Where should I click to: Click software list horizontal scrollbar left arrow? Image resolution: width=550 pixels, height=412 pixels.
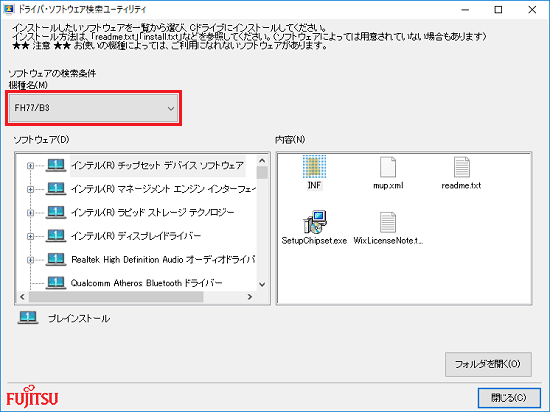22,297
